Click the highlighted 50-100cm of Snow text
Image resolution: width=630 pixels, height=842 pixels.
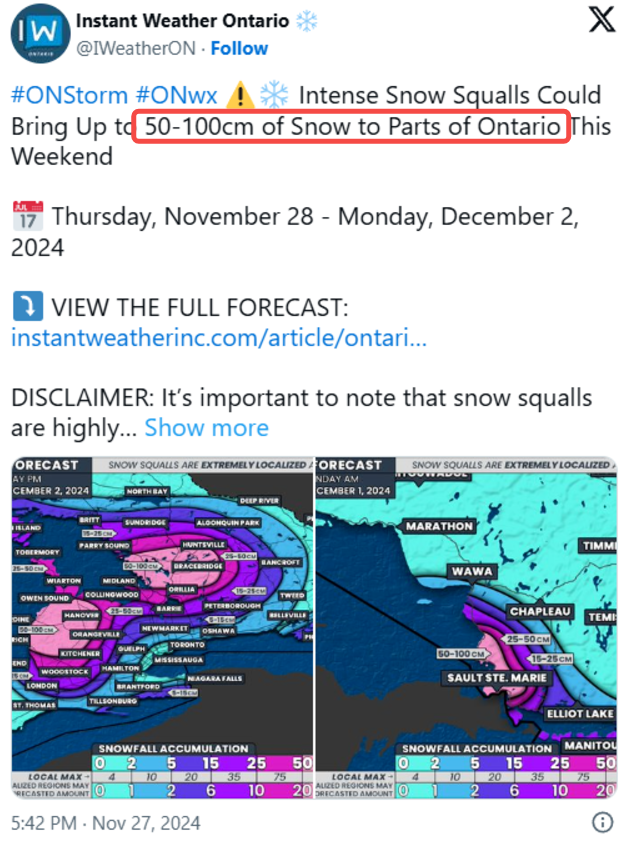click(352, 127)
